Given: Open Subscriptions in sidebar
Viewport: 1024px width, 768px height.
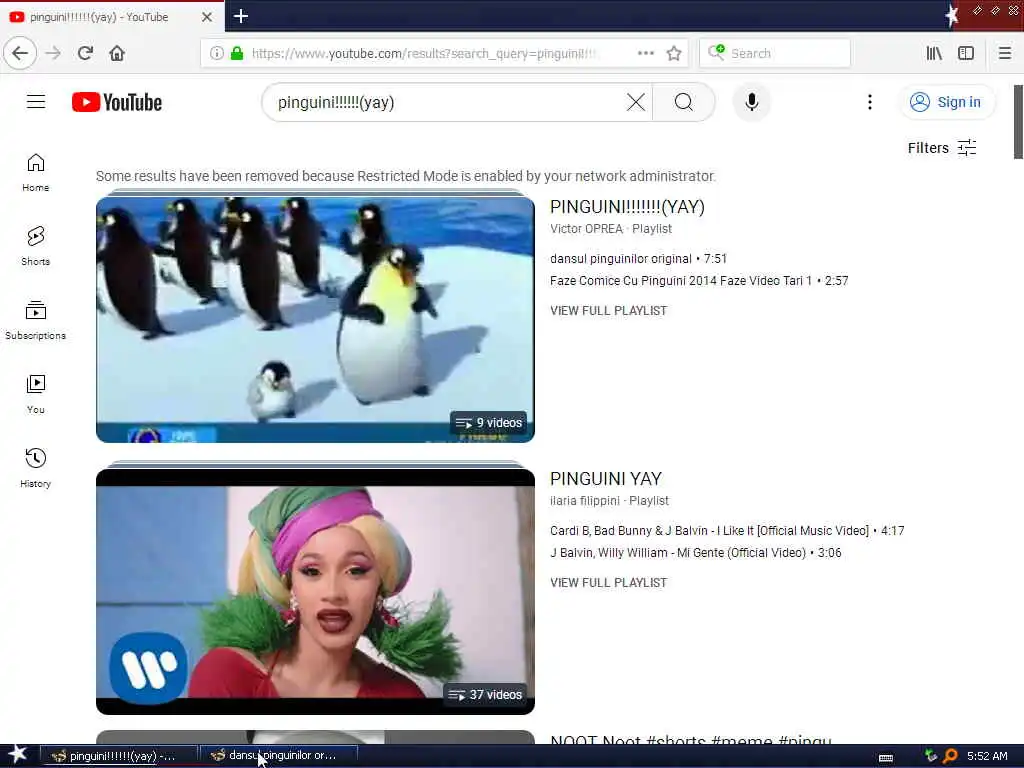Looking at the screenshot, I should [35, 320].
